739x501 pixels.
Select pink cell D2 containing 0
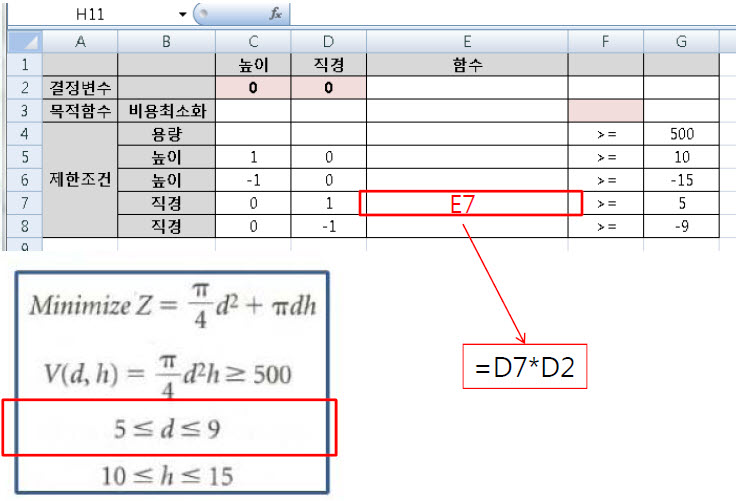(328, 88)
